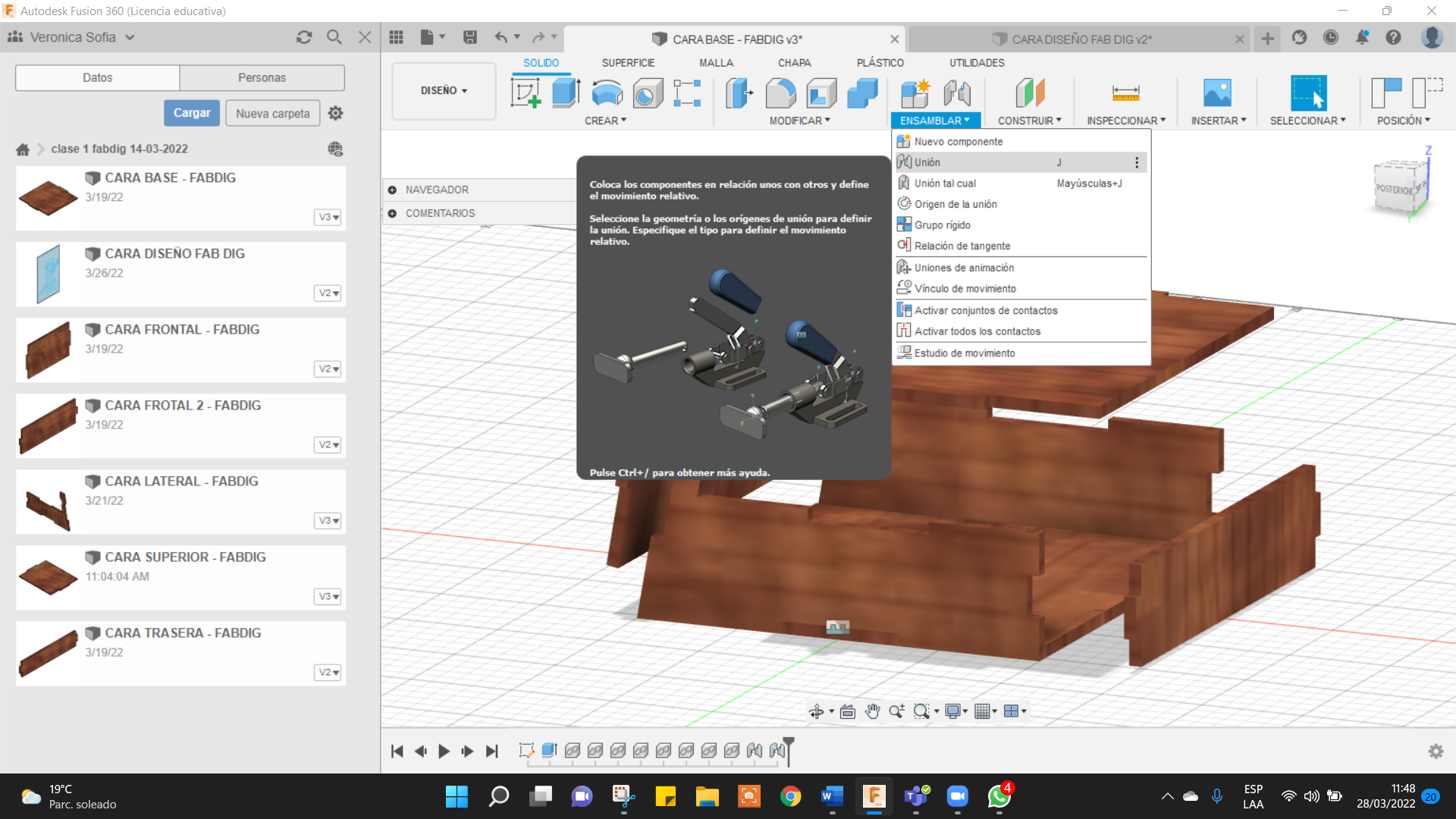The image size is (1456, 819).
Task: Choose Grupo rígido menu entry
Action: (x=1021, y=225)
